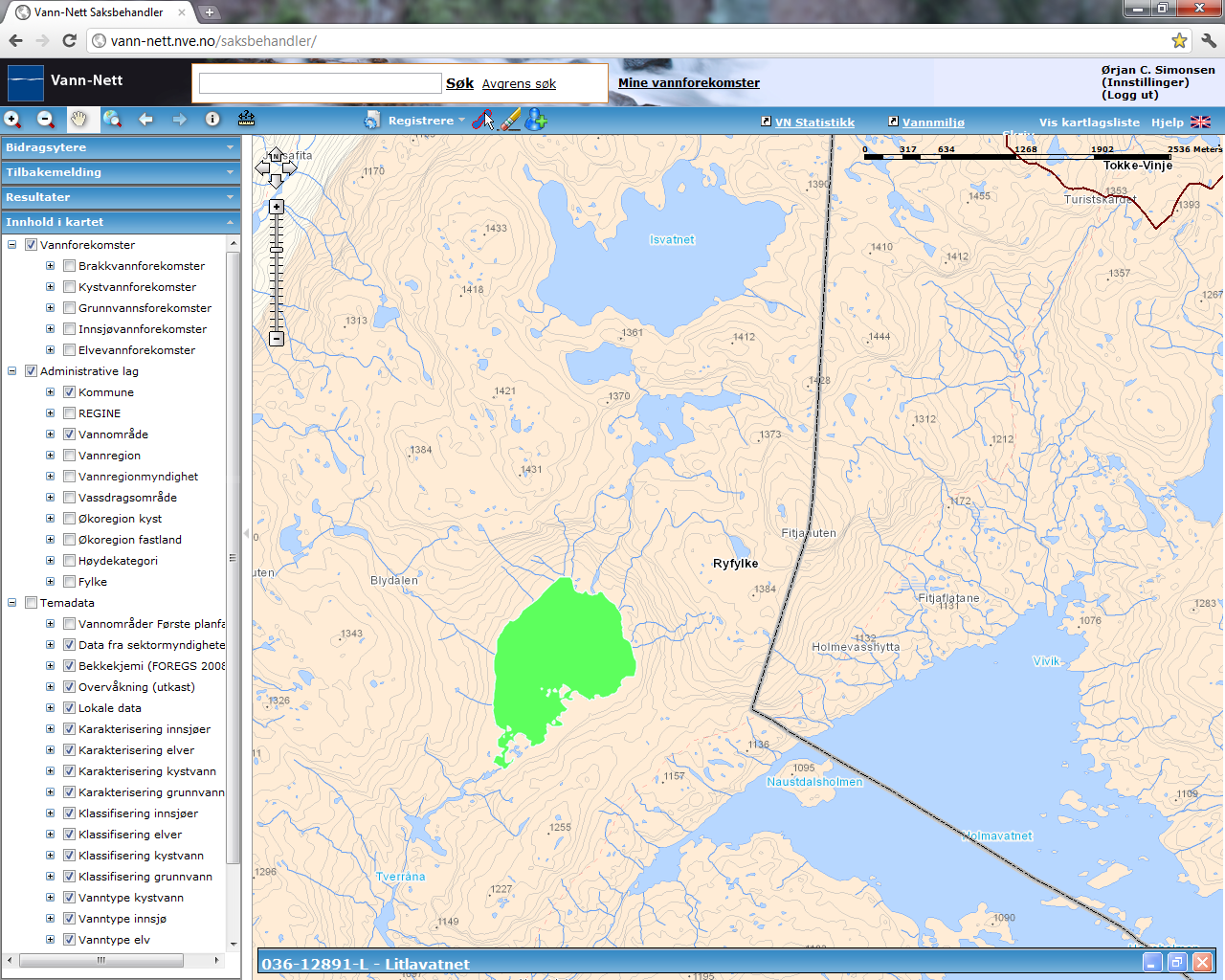Select the water body selection cursor tool
Viewport: 1225px width, 980px height.
(483, 120)
